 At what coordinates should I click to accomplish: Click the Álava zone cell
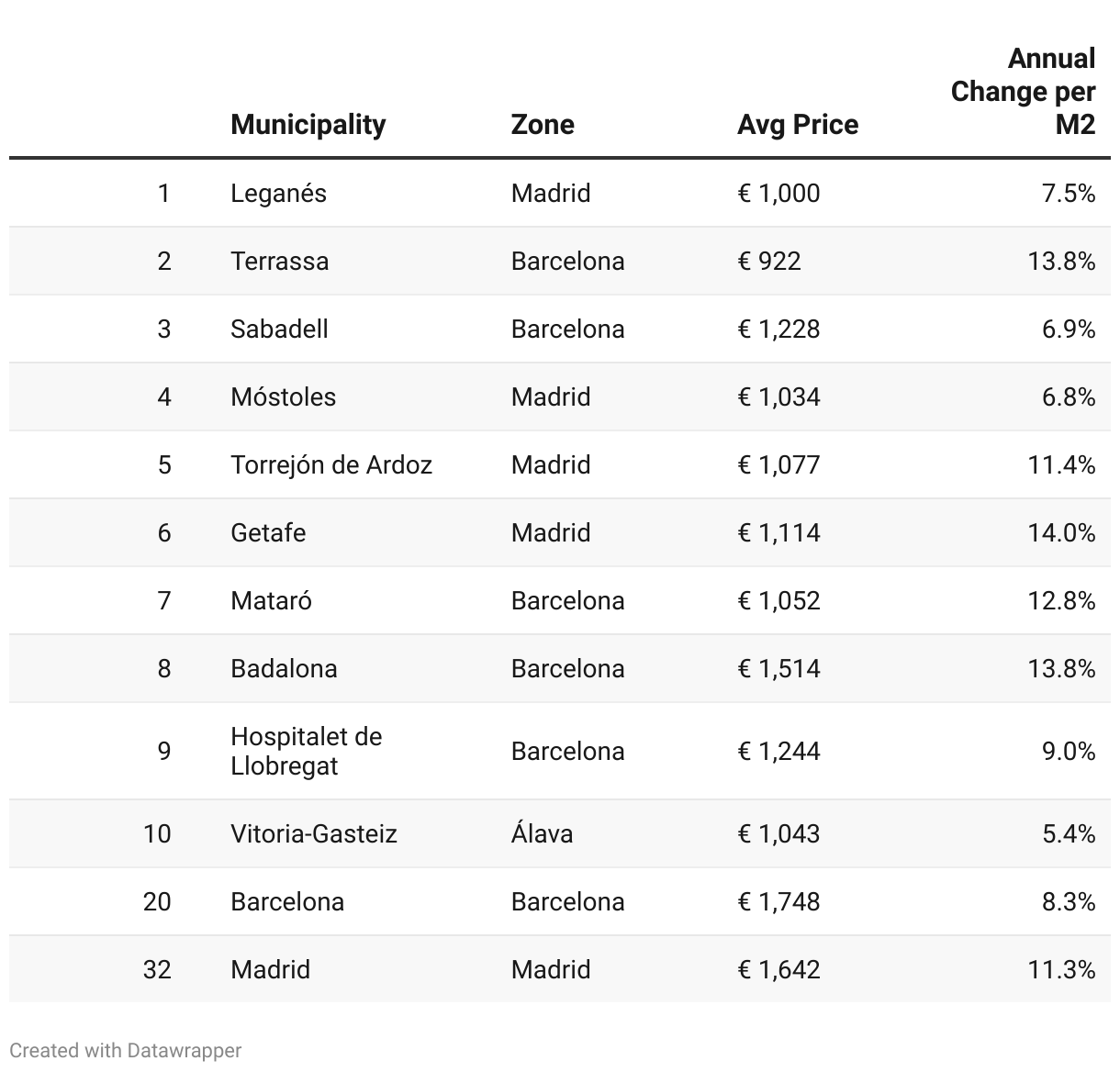click(x=542, y=834)
